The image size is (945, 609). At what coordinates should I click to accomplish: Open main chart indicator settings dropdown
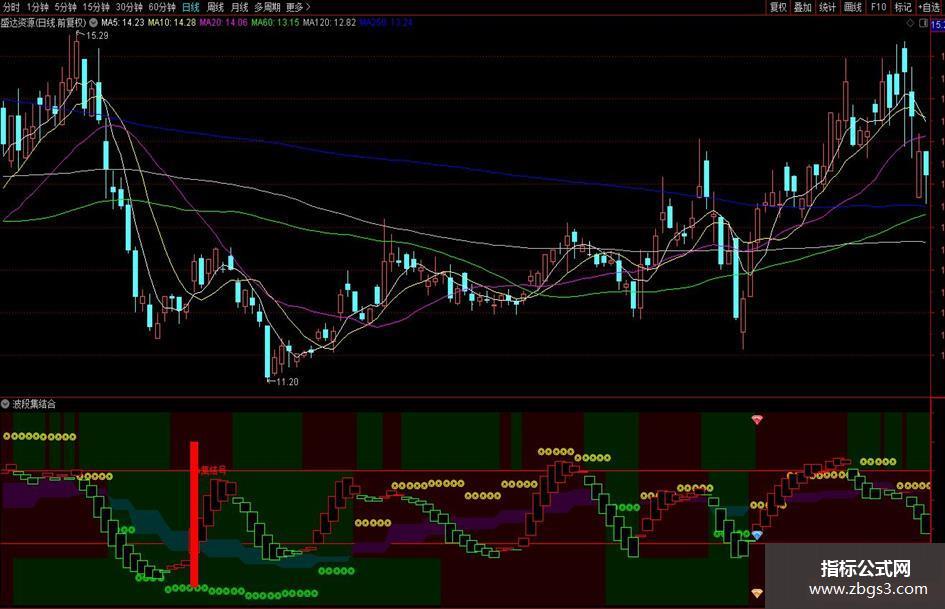(93, 22)
